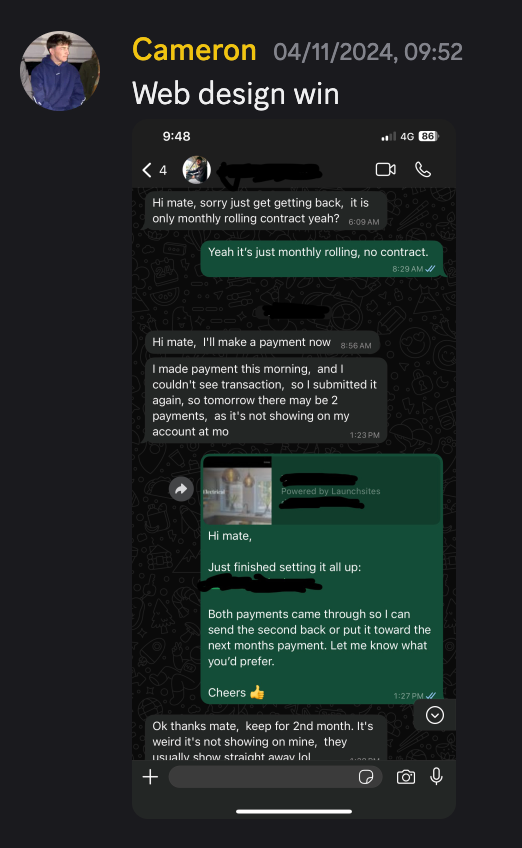Click Cameron's avatar photo
This screenshot has width=522, height=848.
pyautogui.click(x=60, y=70)
